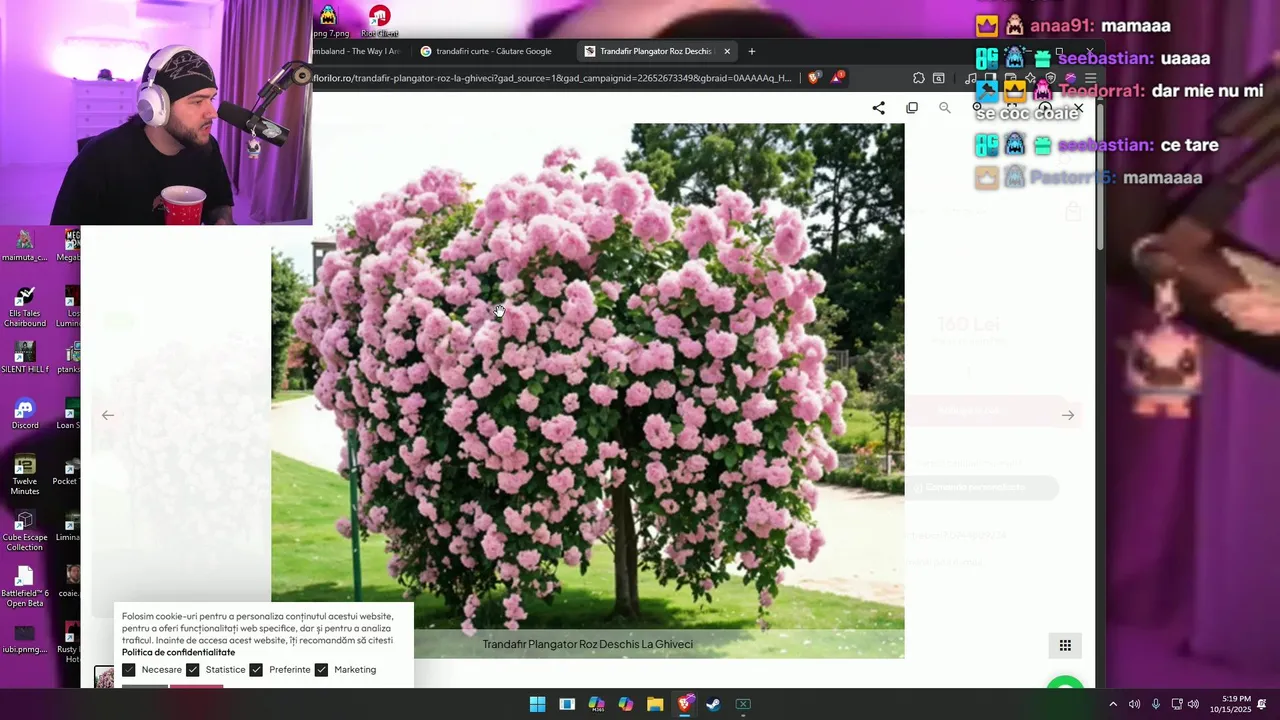Open the Discord desktop shortcut

pyautogui.click(x=25, y=412)
